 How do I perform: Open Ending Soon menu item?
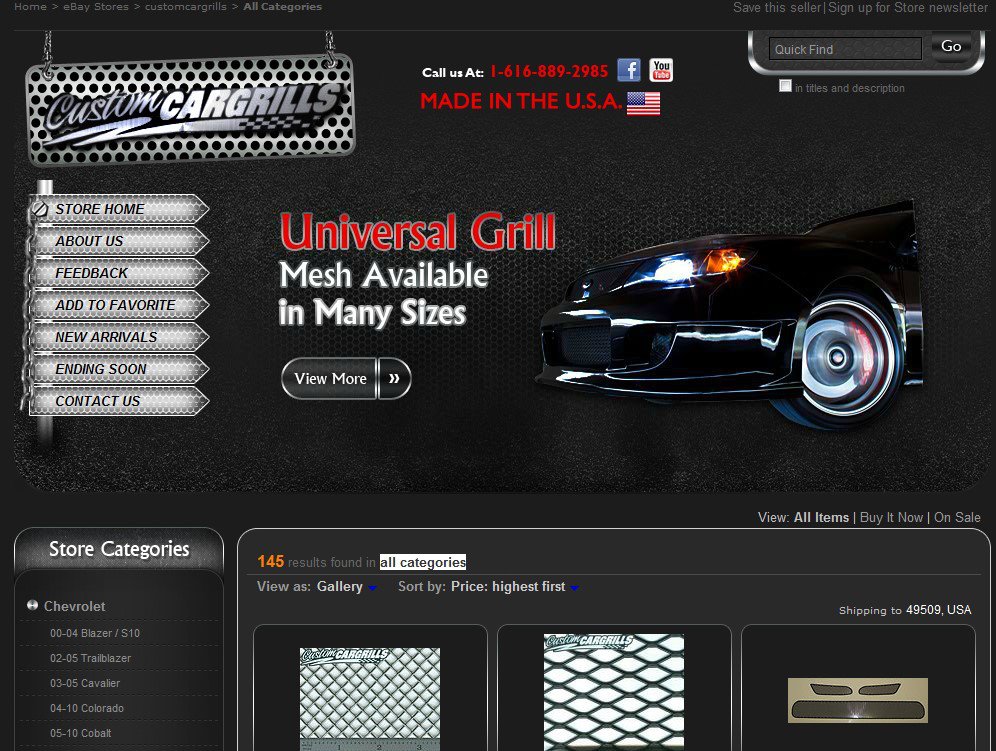(119, 369)
